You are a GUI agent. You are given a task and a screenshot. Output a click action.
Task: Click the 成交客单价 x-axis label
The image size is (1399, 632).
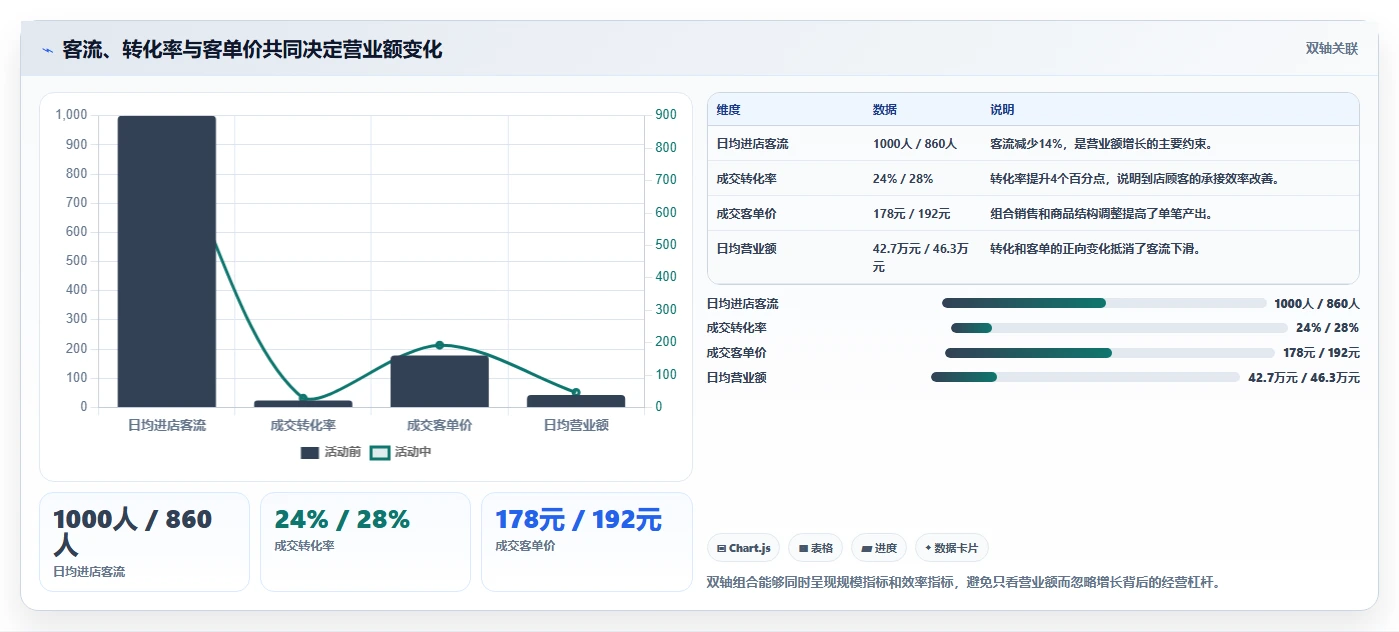coord(440,425)
